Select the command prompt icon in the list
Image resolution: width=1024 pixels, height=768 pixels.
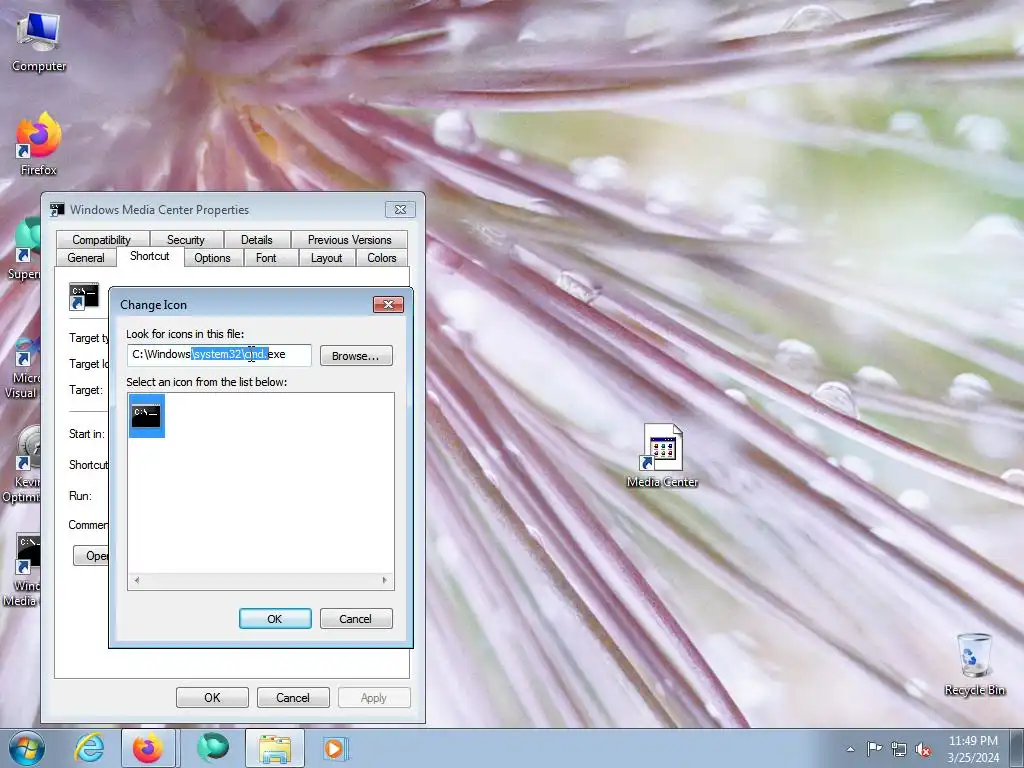(146, 416)
